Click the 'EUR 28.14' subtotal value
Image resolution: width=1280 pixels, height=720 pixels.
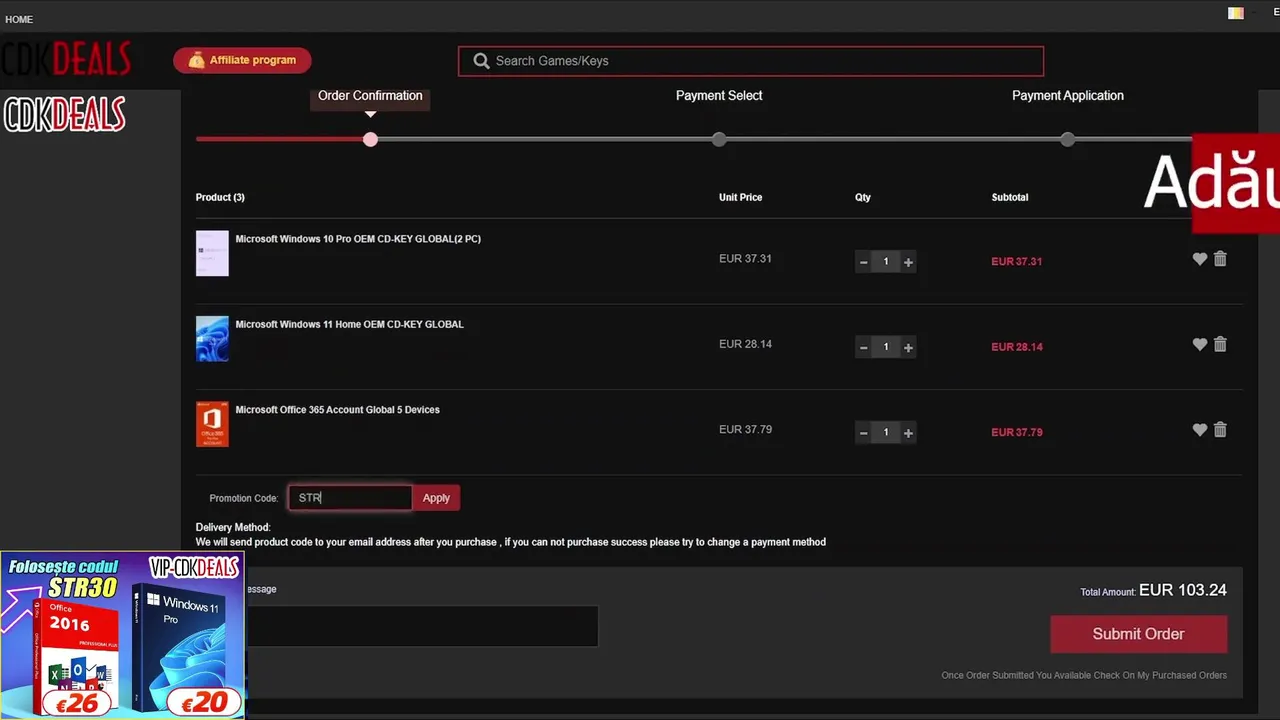click(1017, 347)
